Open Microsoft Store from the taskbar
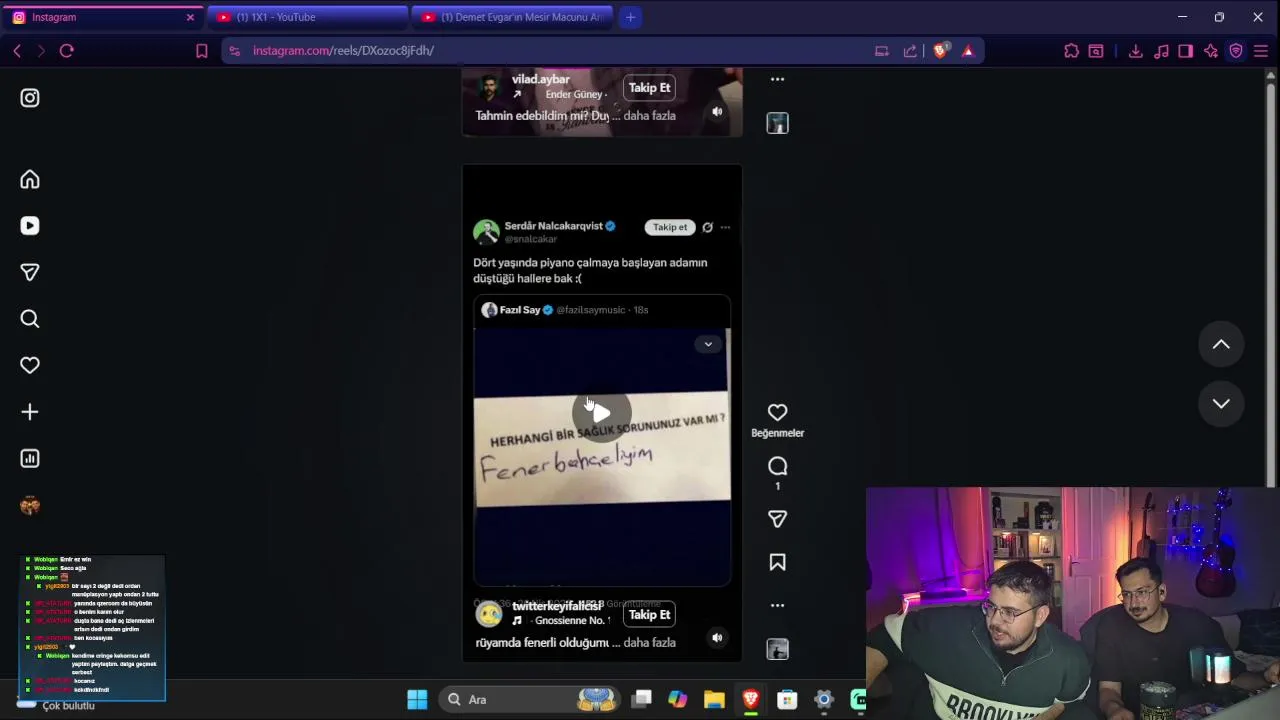 coord(787,699)
